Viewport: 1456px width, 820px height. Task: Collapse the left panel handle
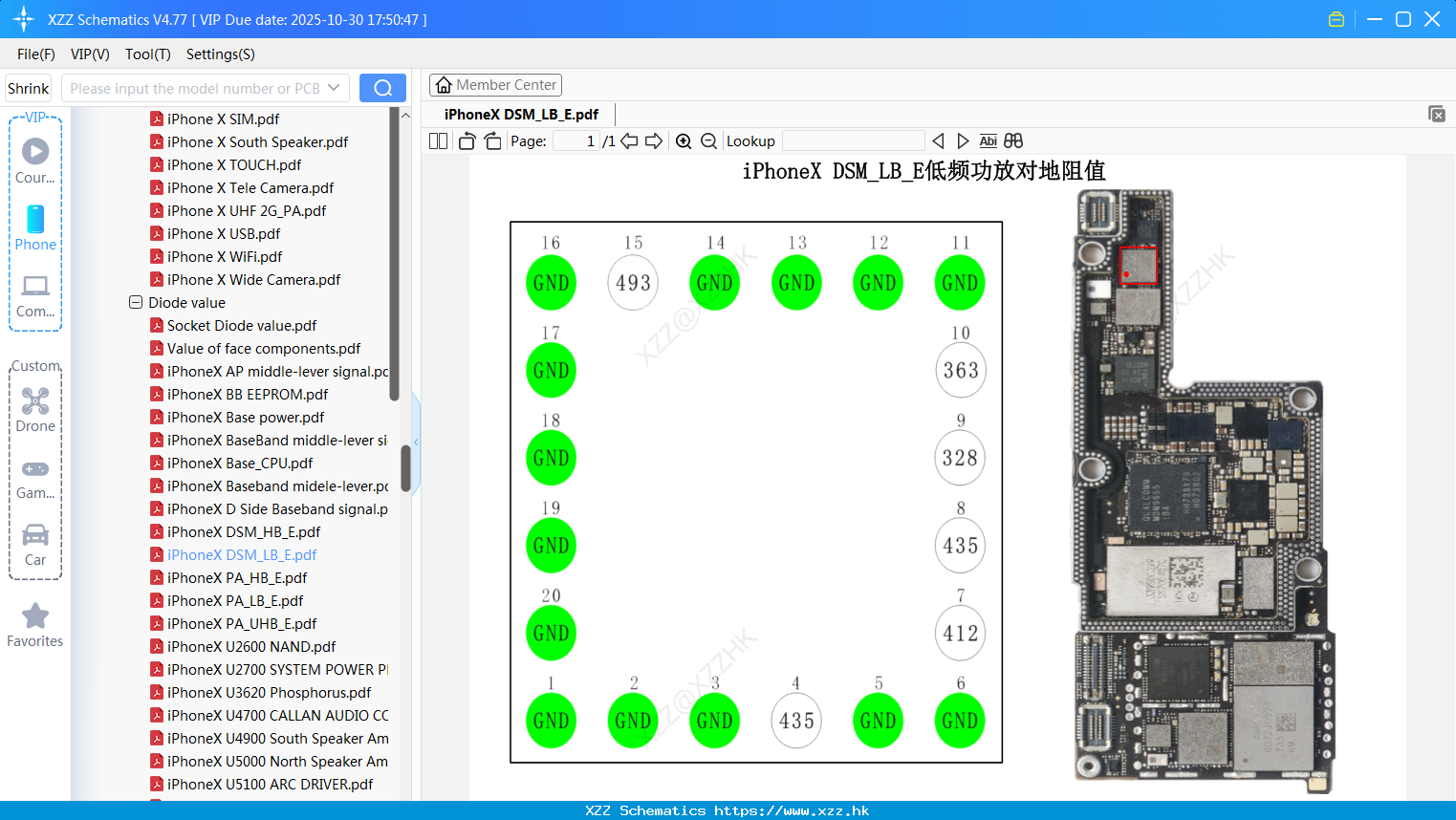pyautogui.click(x=416, y=442)
